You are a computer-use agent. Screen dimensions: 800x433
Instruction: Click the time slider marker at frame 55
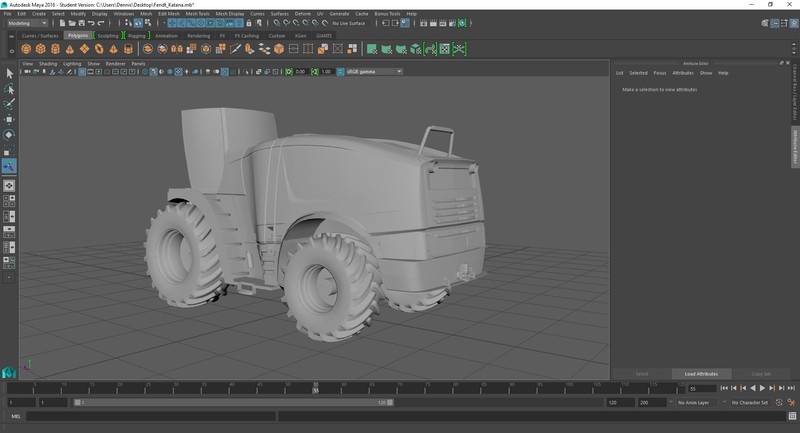[316, 388]
